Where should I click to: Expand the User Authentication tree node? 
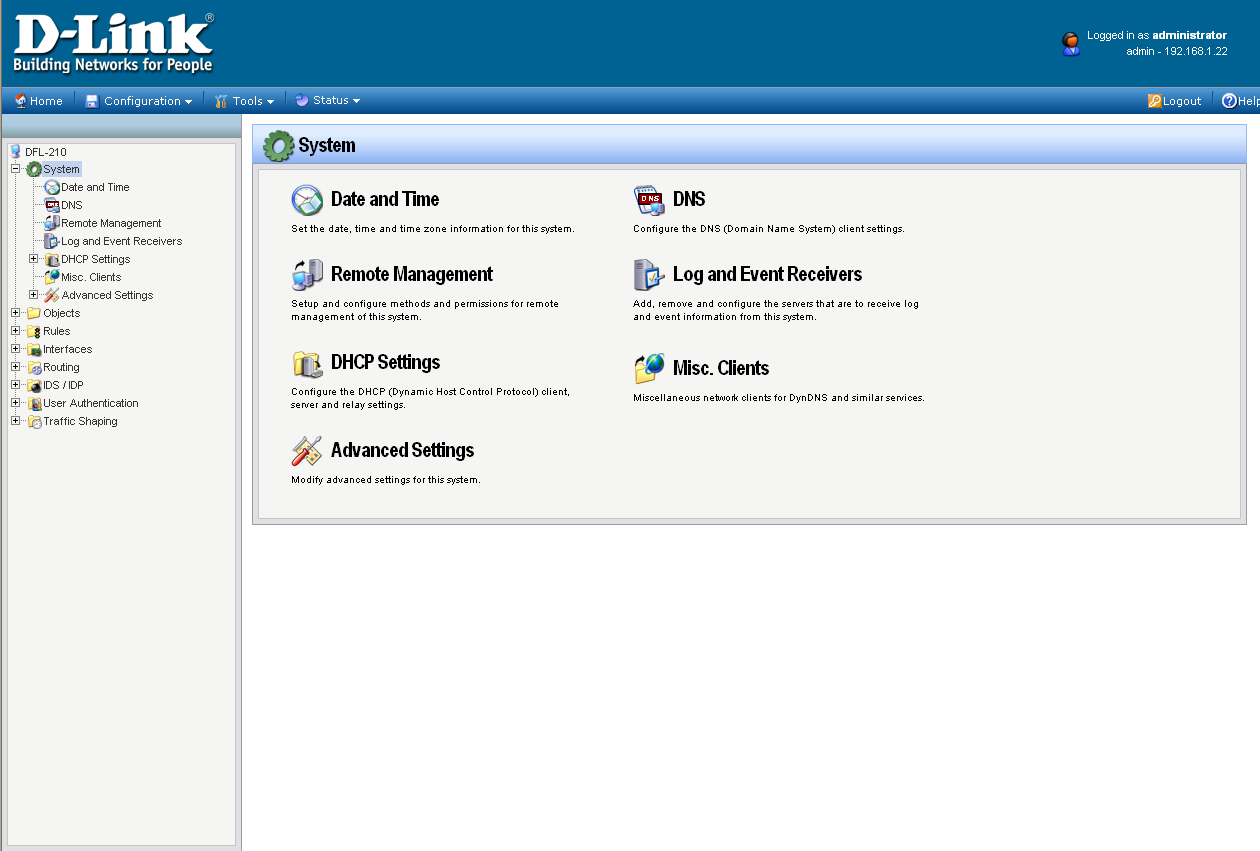16,403
